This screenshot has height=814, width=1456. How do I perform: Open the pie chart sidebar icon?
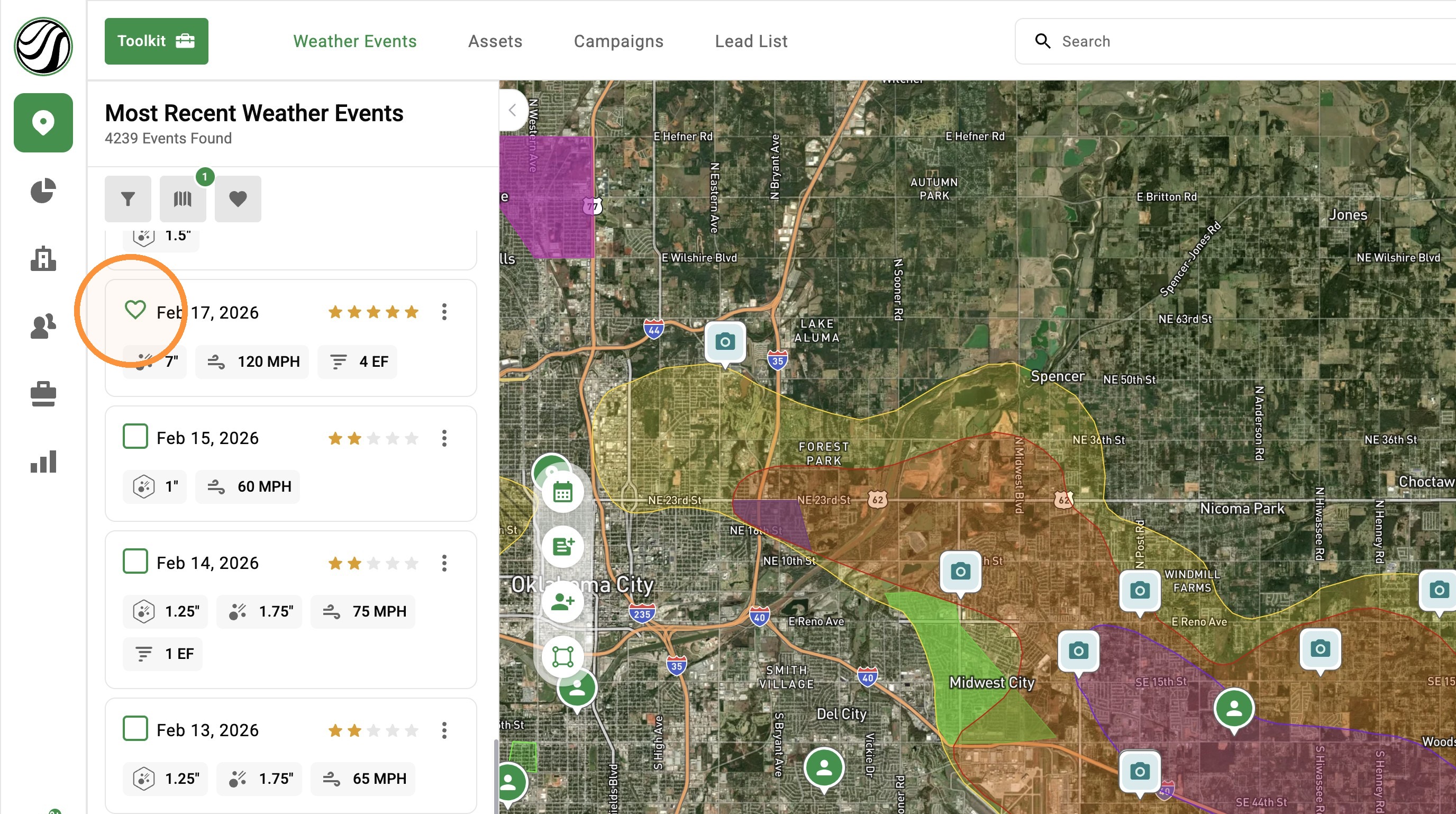tap(43, 191)
